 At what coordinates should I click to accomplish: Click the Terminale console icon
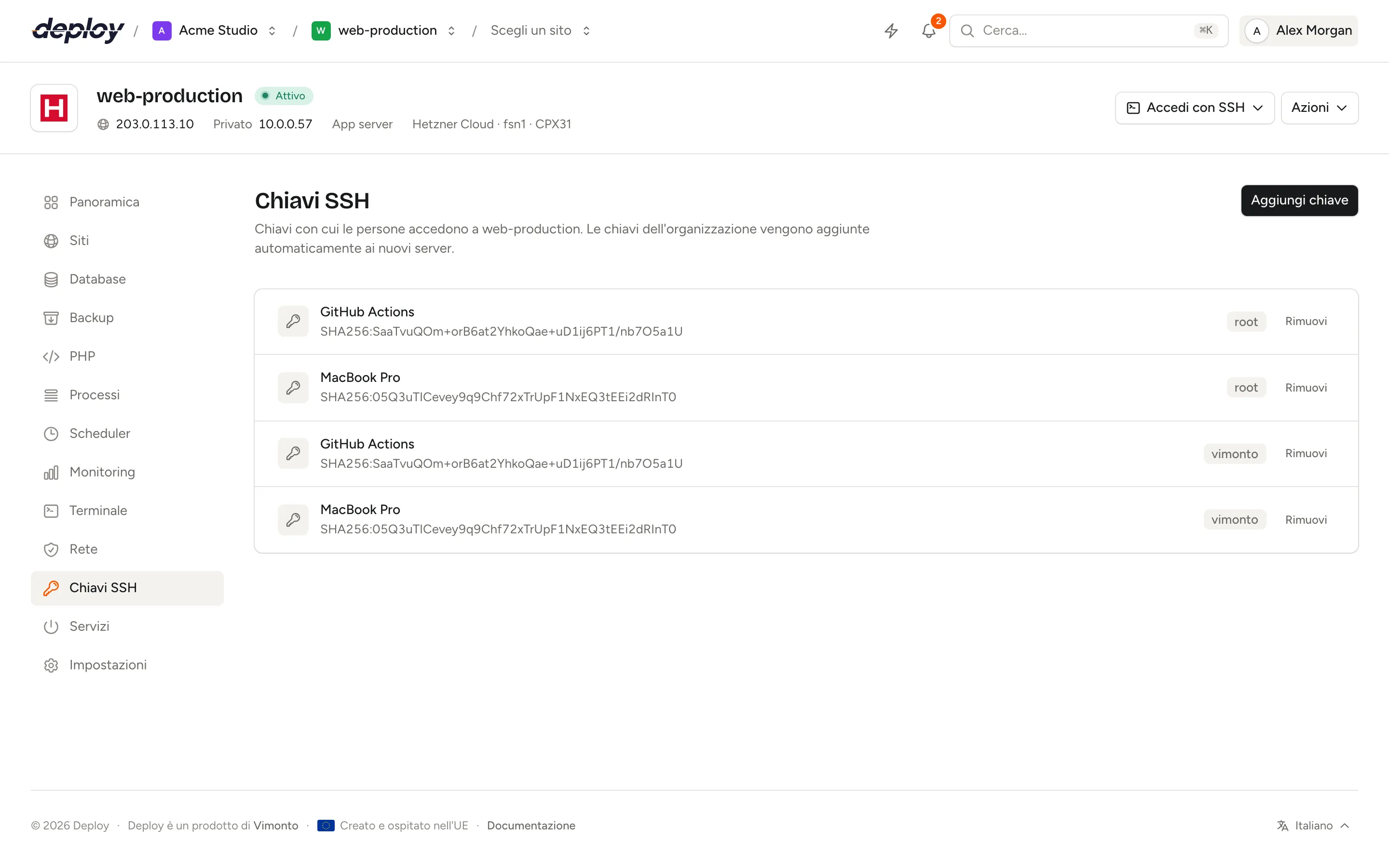pos(51,511)
